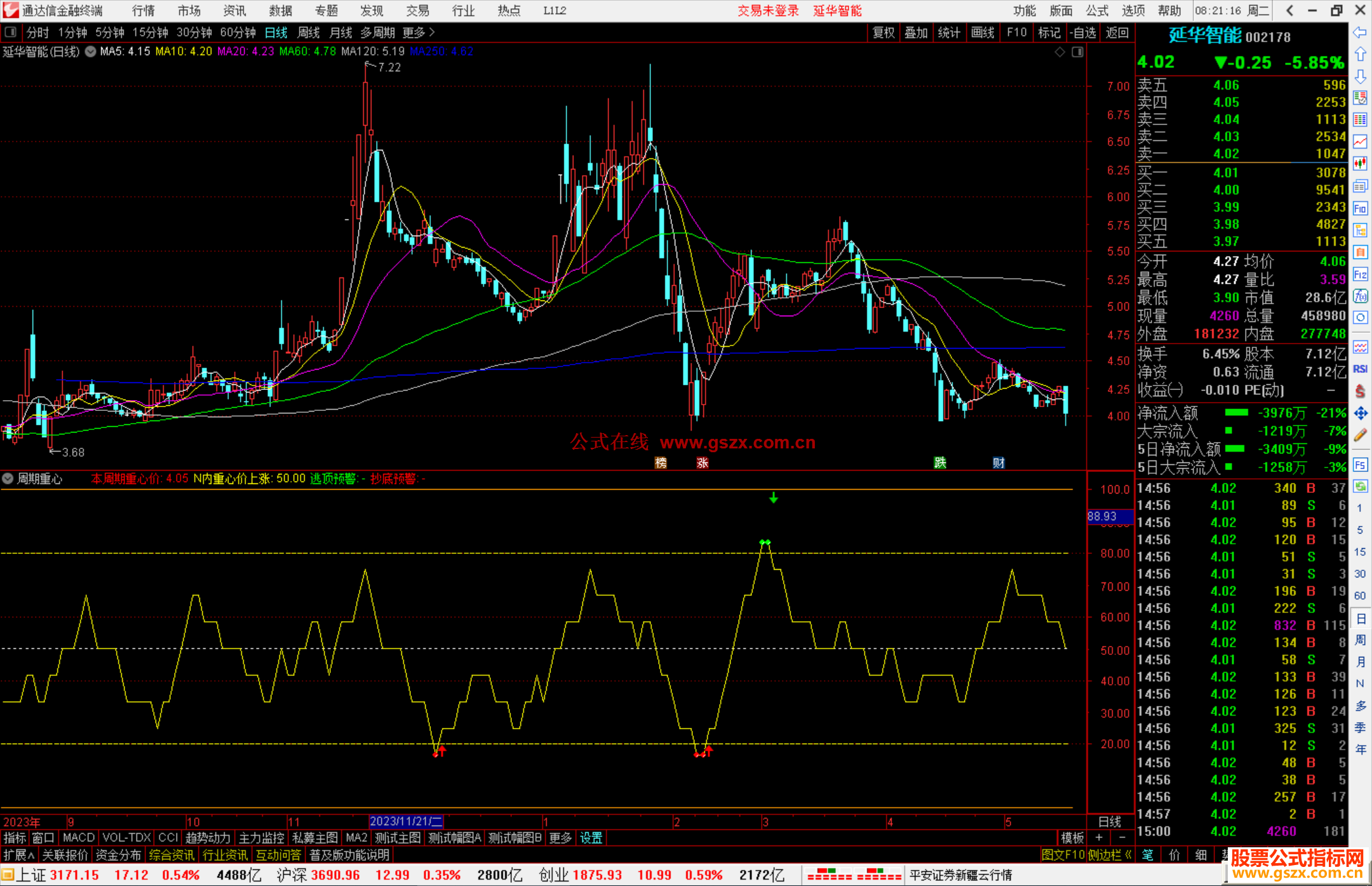This screenshot has height=886, width=1372.
Task: Click the four-way move arrows icon
Action: [x=1360, y=413]
